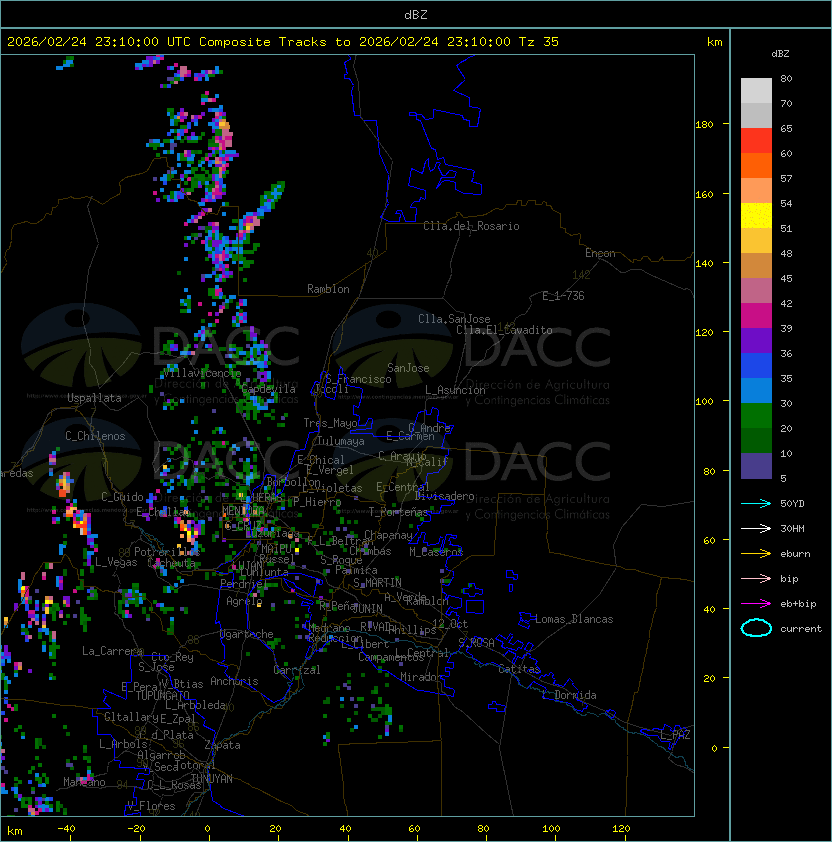Click the pink bip arrow legend icon
Screen dimensions: 832x842
coord(756,578)
